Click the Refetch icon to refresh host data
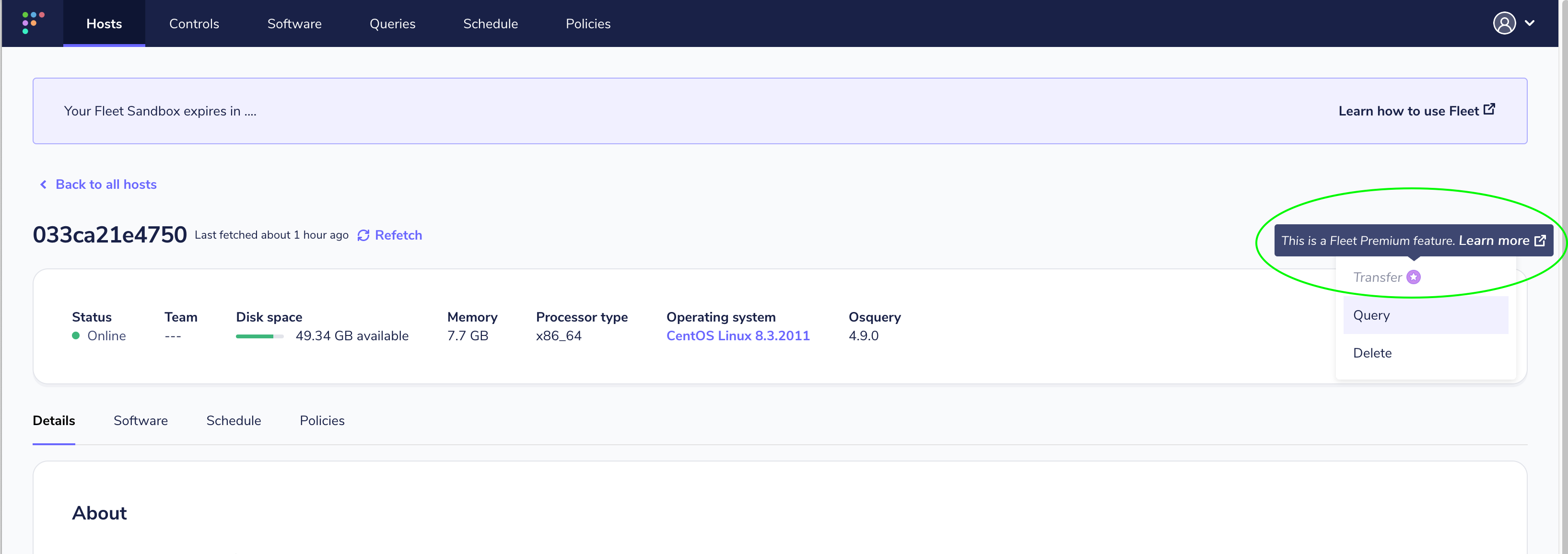The height and width of the screenshot is (554, 1568). pyautogui.click(x=364, y=235)
